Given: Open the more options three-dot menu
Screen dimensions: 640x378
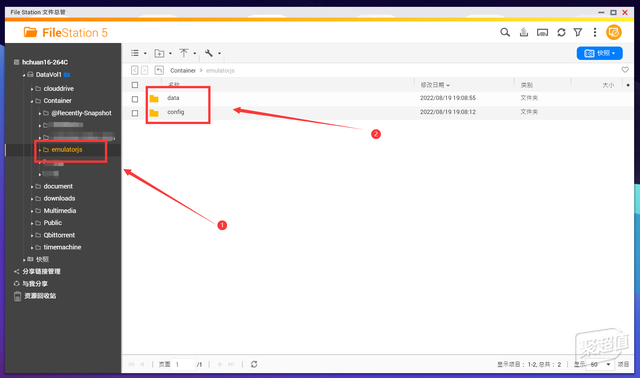Looking at the screenshot, I should (x=595, y=32).
